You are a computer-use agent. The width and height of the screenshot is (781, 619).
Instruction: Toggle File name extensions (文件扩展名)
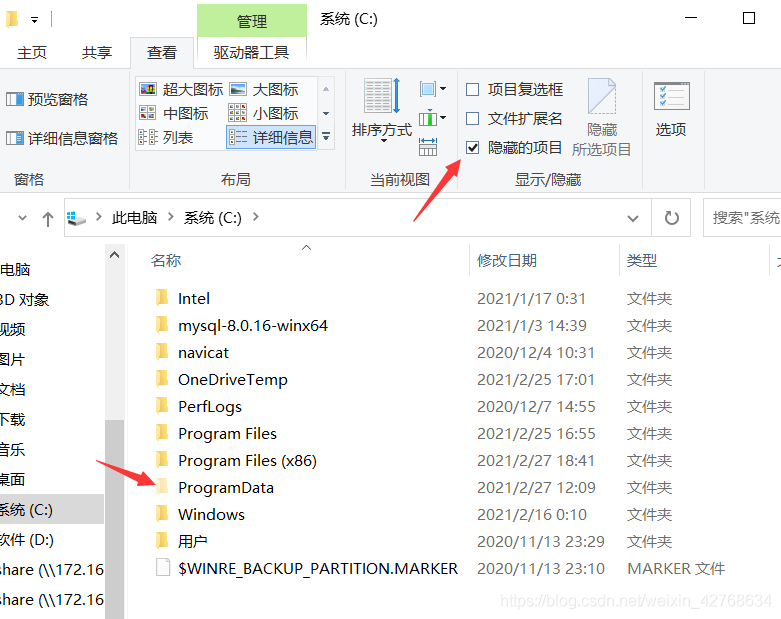coord(514,118)
